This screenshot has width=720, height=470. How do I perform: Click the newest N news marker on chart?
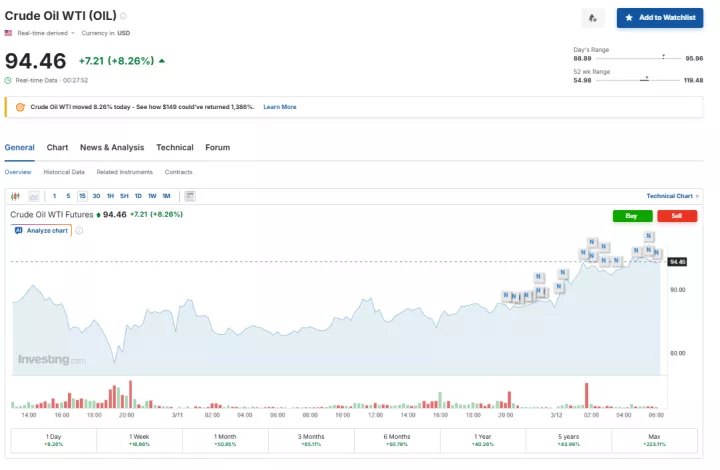coord(656,252)
